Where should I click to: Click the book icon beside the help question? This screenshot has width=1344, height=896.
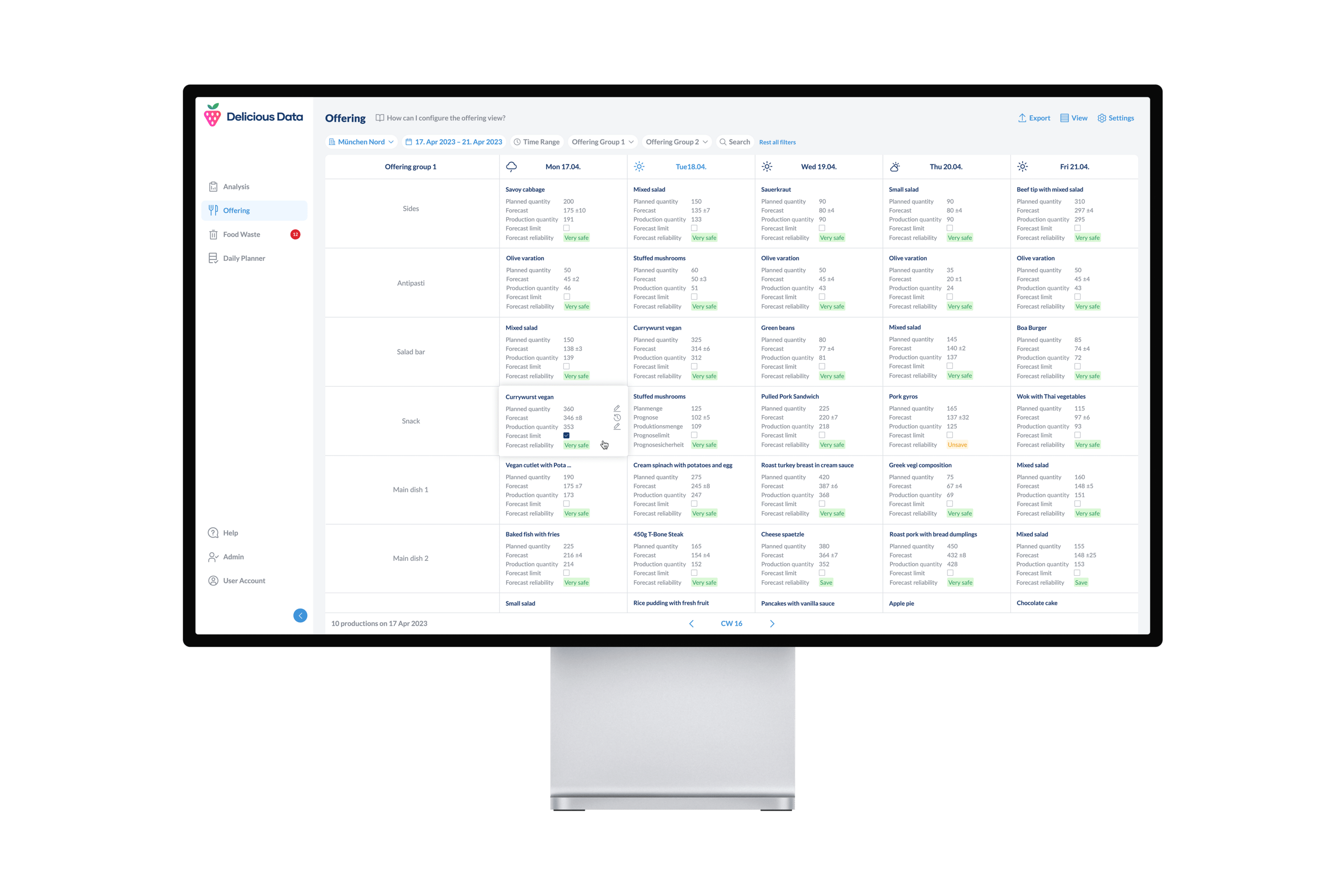[379, 118]
